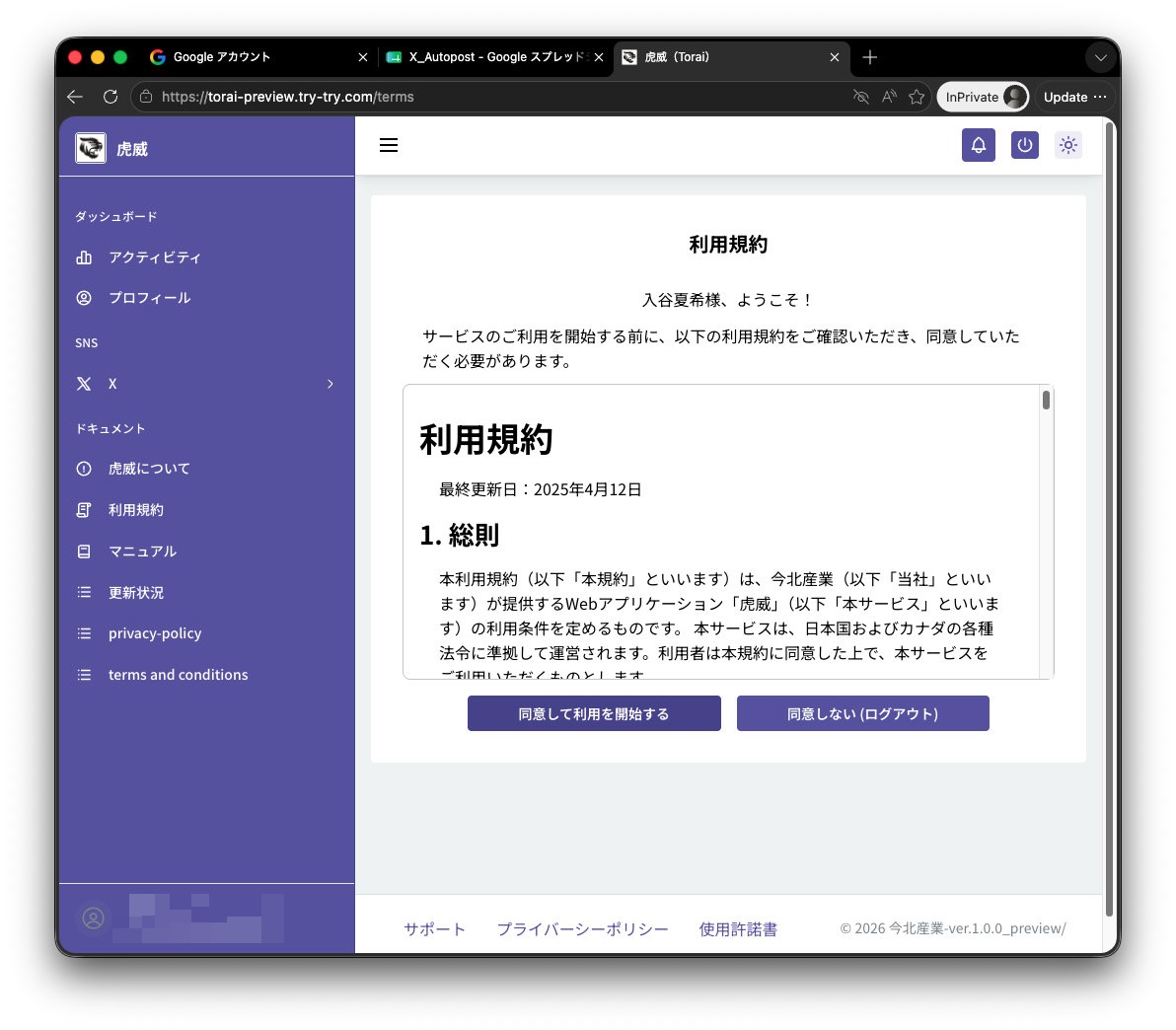This screenshot has height=1030, width=1176.
Task: Click the lock site info icon
Action: pyautogui.click(x=146, y=97)
